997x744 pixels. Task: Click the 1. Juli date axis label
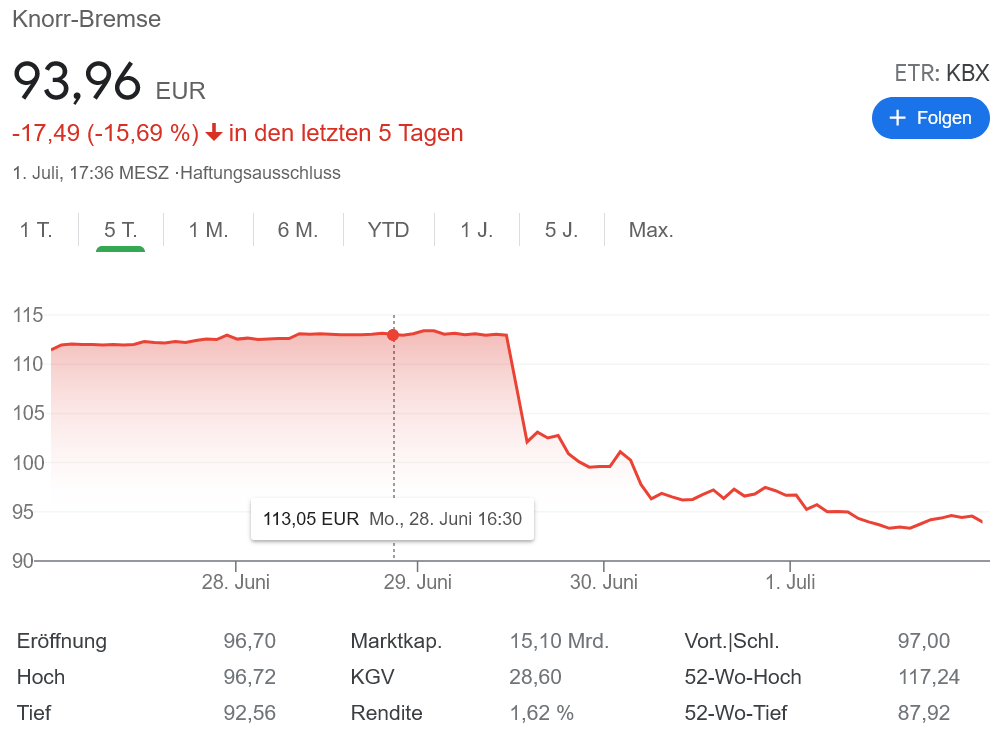click(x=789, y=581)
